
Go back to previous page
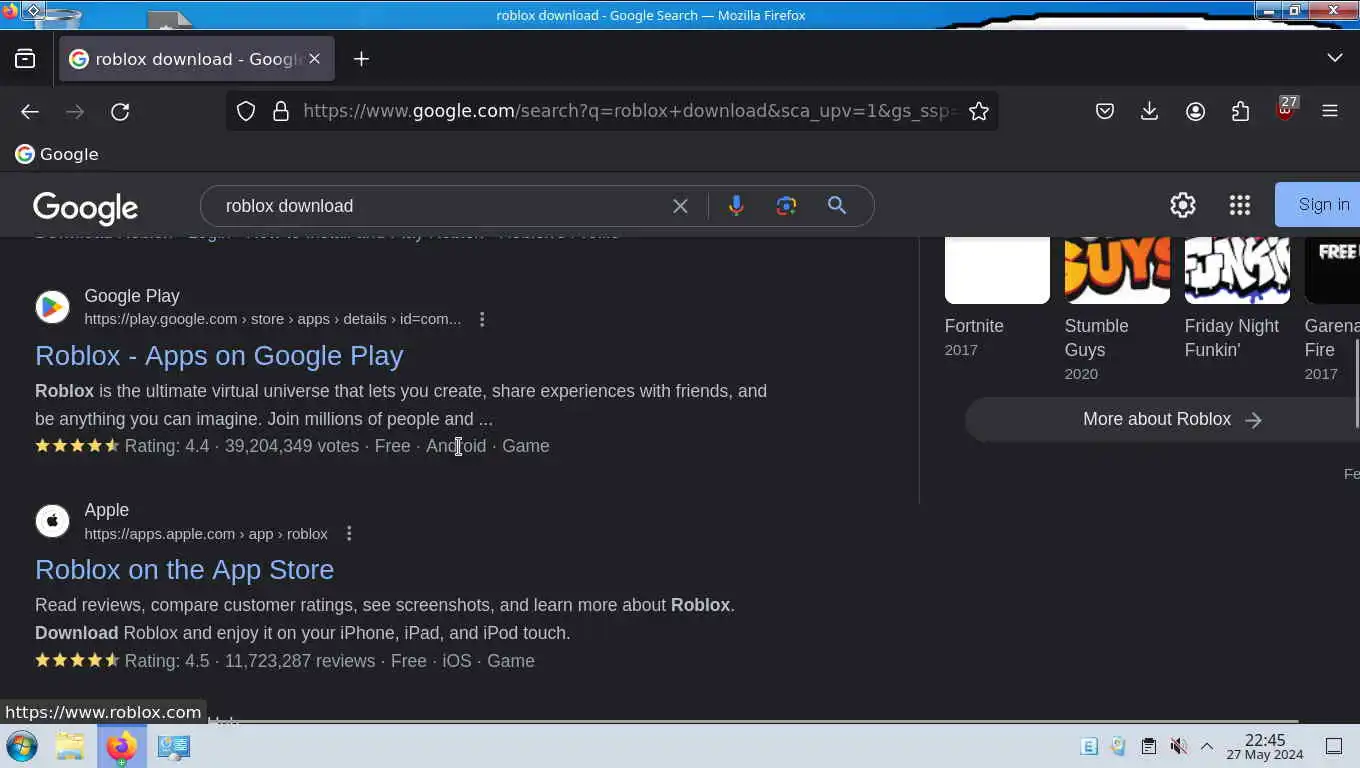tap(30, 111)
